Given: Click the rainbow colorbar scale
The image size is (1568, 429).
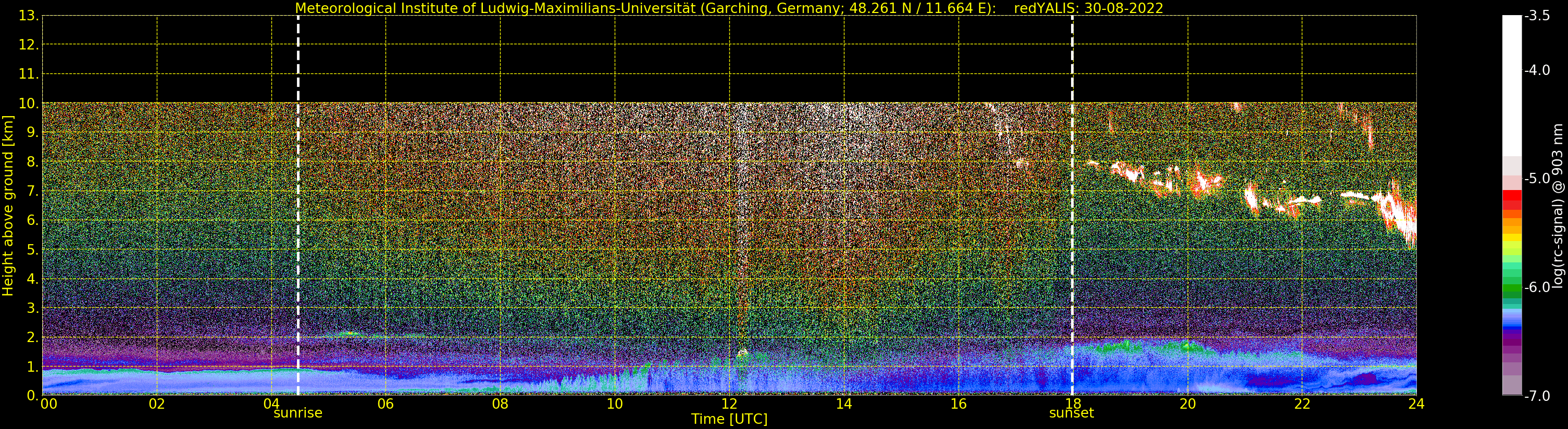Looking at the screenshot, I should pos(1512,206).
